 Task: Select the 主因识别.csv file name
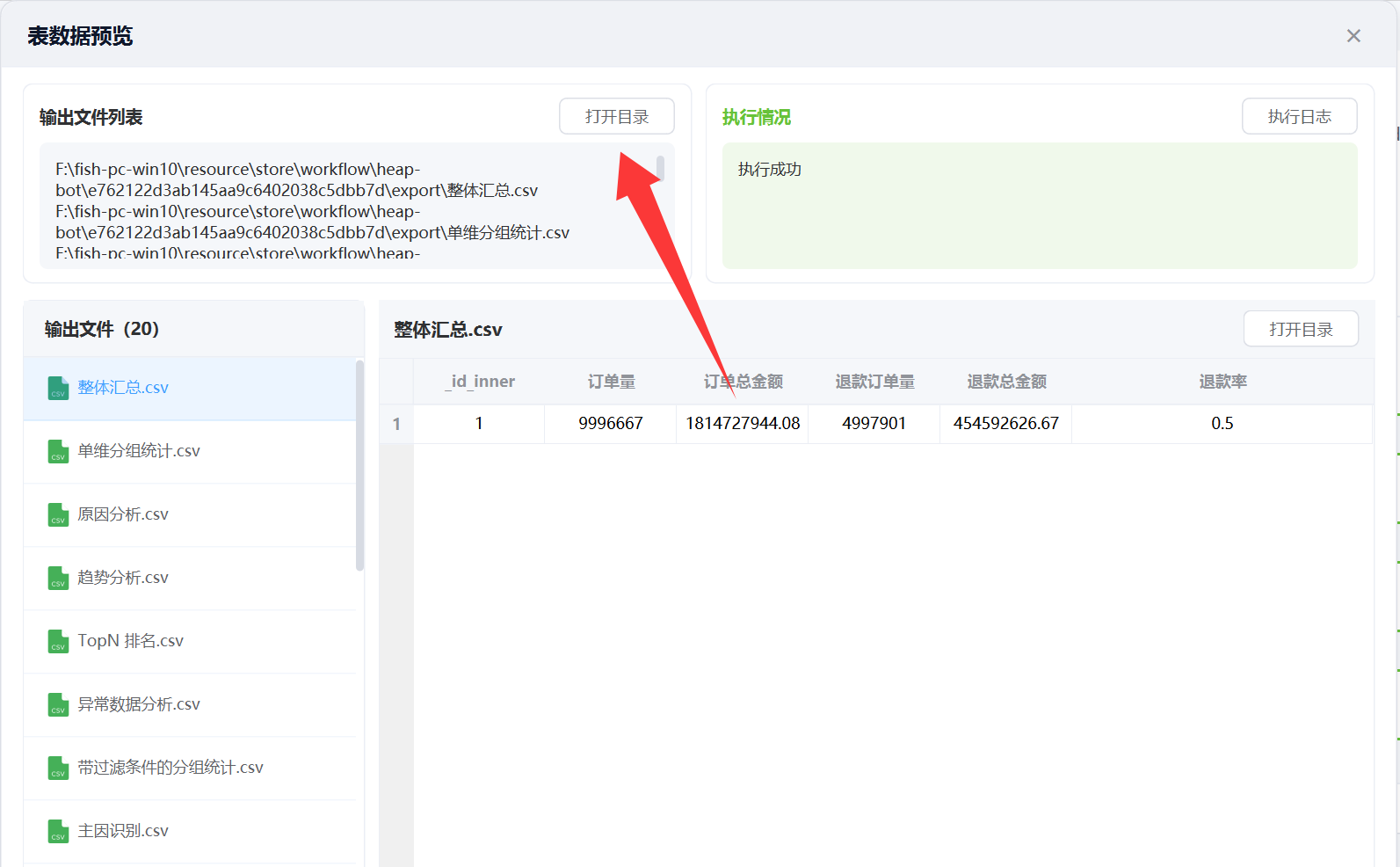[x=123, y=831]
